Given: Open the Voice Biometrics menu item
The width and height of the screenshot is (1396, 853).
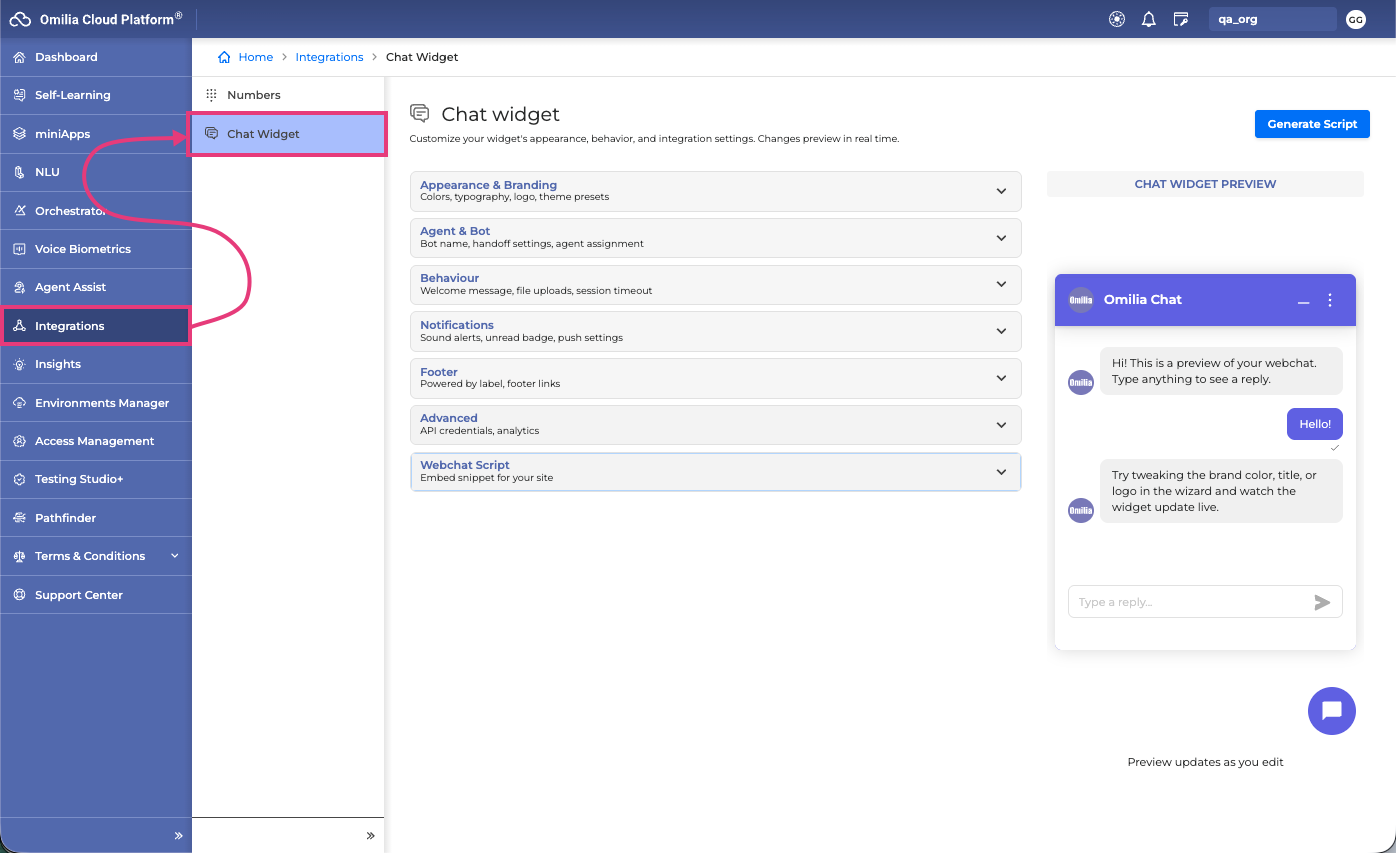Looking at the screenshot, I should coord(96,249).
